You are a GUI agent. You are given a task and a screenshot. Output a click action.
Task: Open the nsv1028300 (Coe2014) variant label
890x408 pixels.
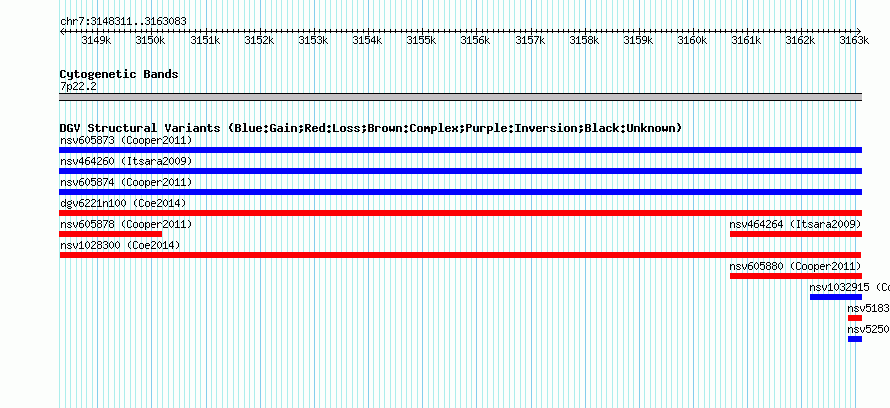[x=120, y=245]
